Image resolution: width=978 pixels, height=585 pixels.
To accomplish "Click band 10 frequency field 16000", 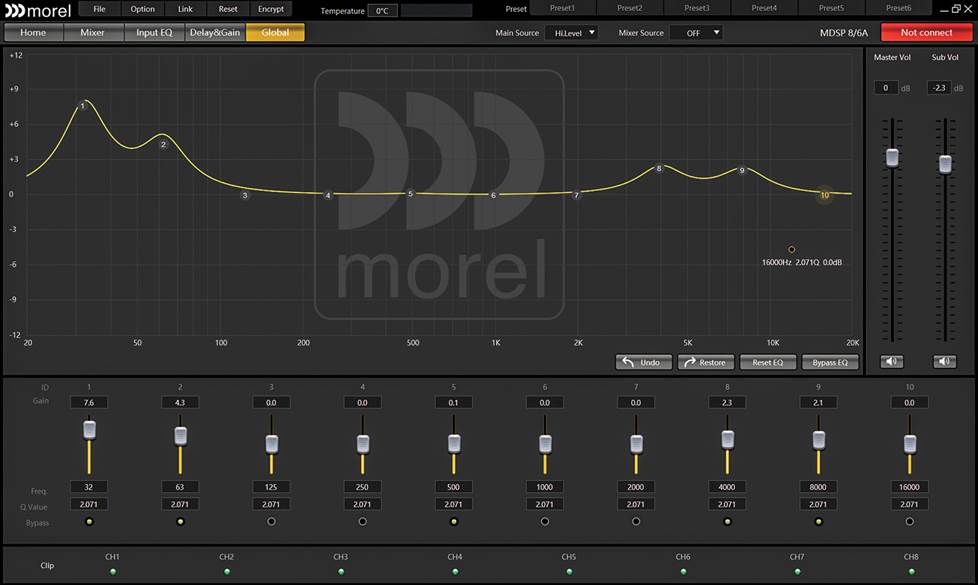I will pos(909,487).
